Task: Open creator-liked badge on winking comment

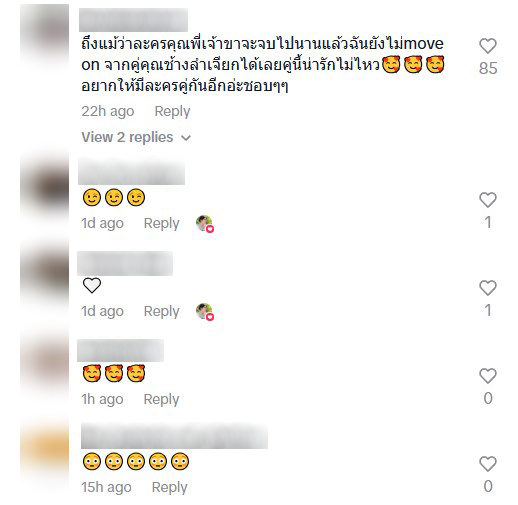Action: coord(205,224)
